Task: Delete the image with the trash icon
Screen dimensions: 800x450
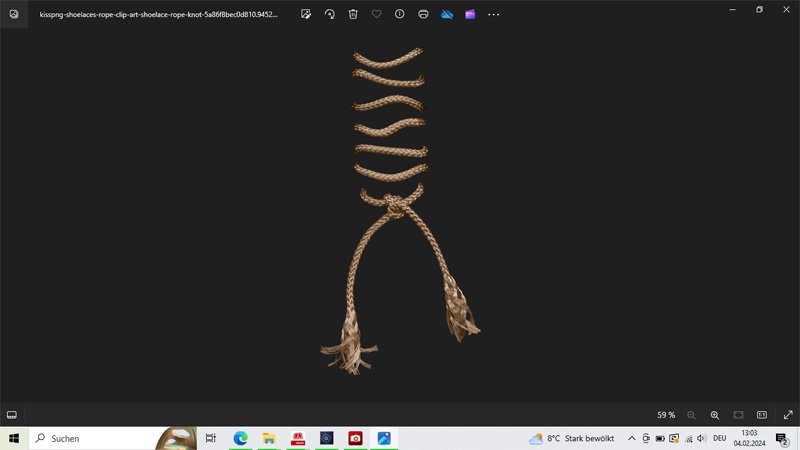Action: tap(353, 15)
